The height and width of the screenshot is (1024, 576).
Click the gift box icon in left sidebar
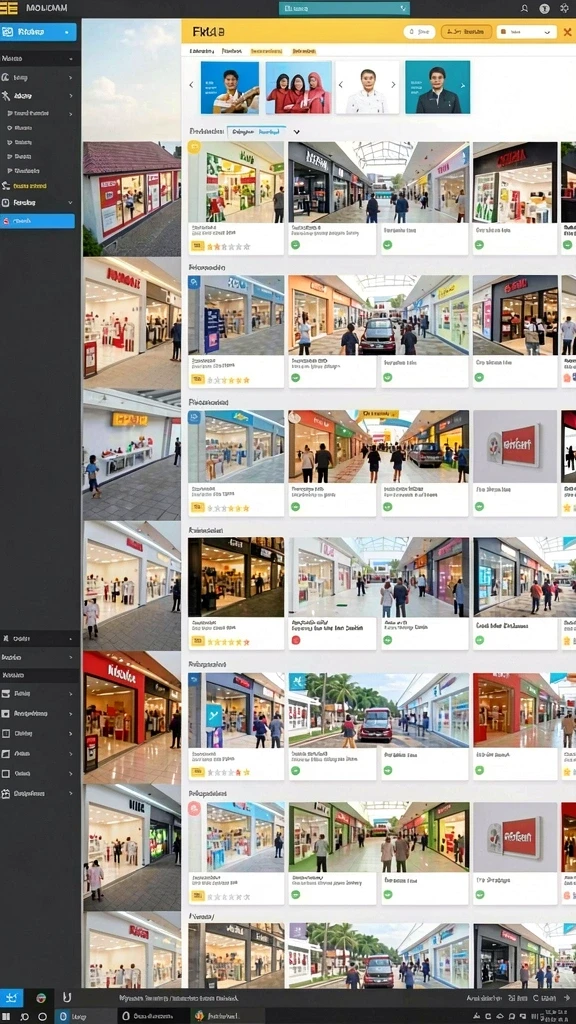tap(7, 793)
